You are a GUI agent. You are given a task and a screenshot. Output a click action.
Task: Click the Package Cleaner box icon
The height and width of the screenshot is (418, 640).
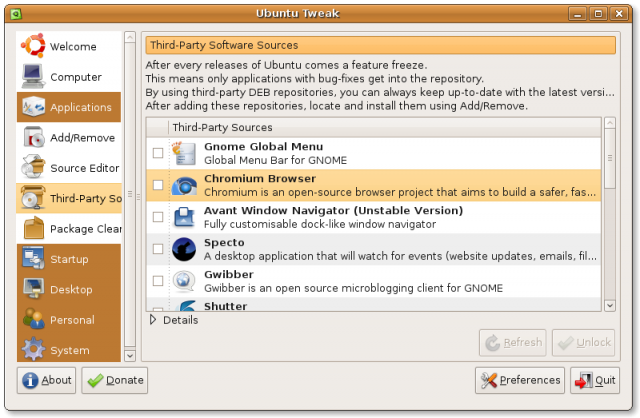34,228
